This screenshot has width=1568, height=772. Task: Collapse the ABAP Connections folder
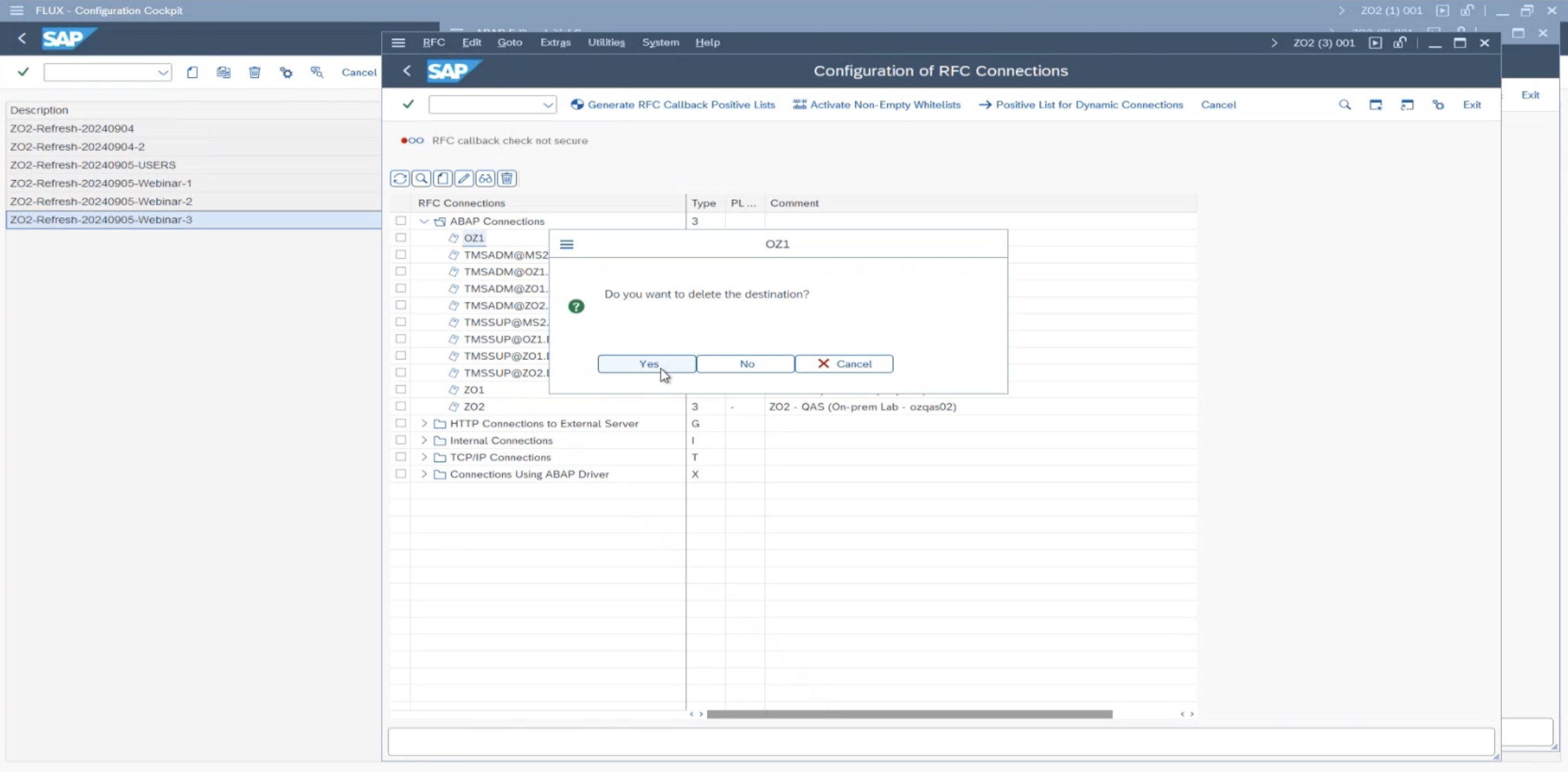click(x=424, y=221)
